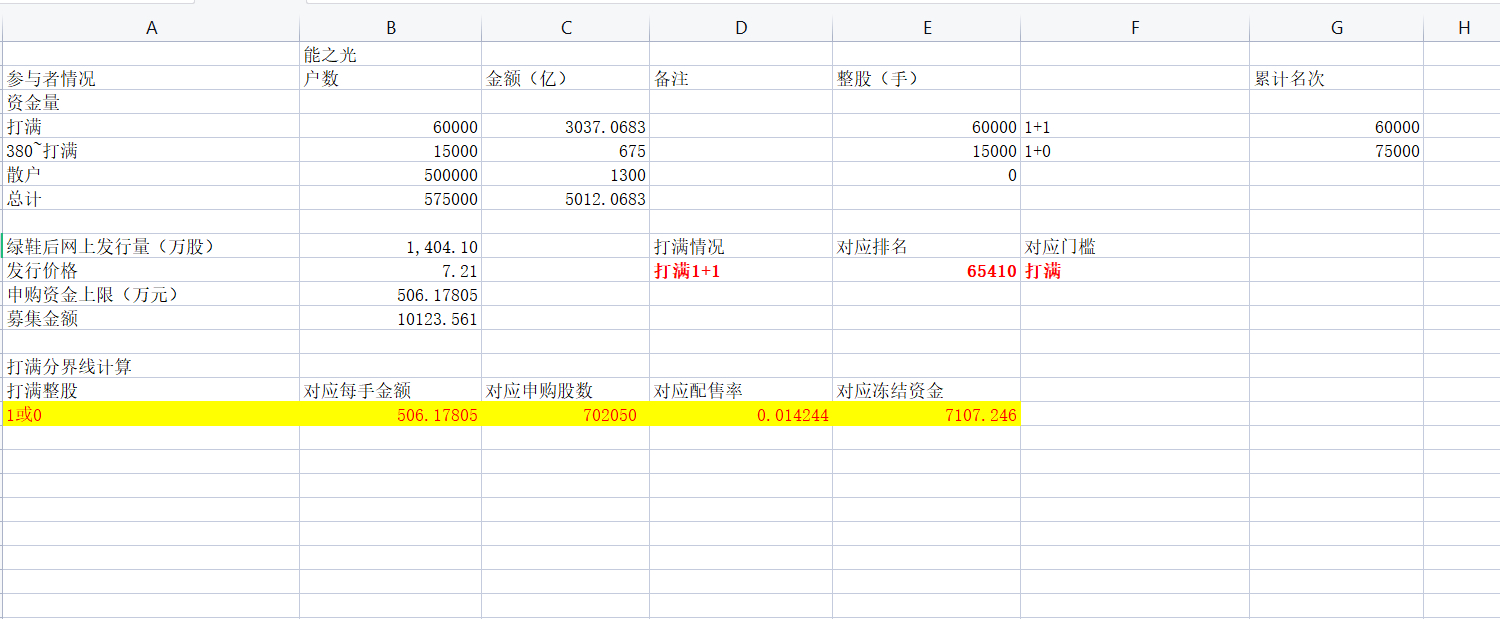This screenshot has width=1500, height=619.
Task: Select the 资金量 cell
Action: (151, 103)
